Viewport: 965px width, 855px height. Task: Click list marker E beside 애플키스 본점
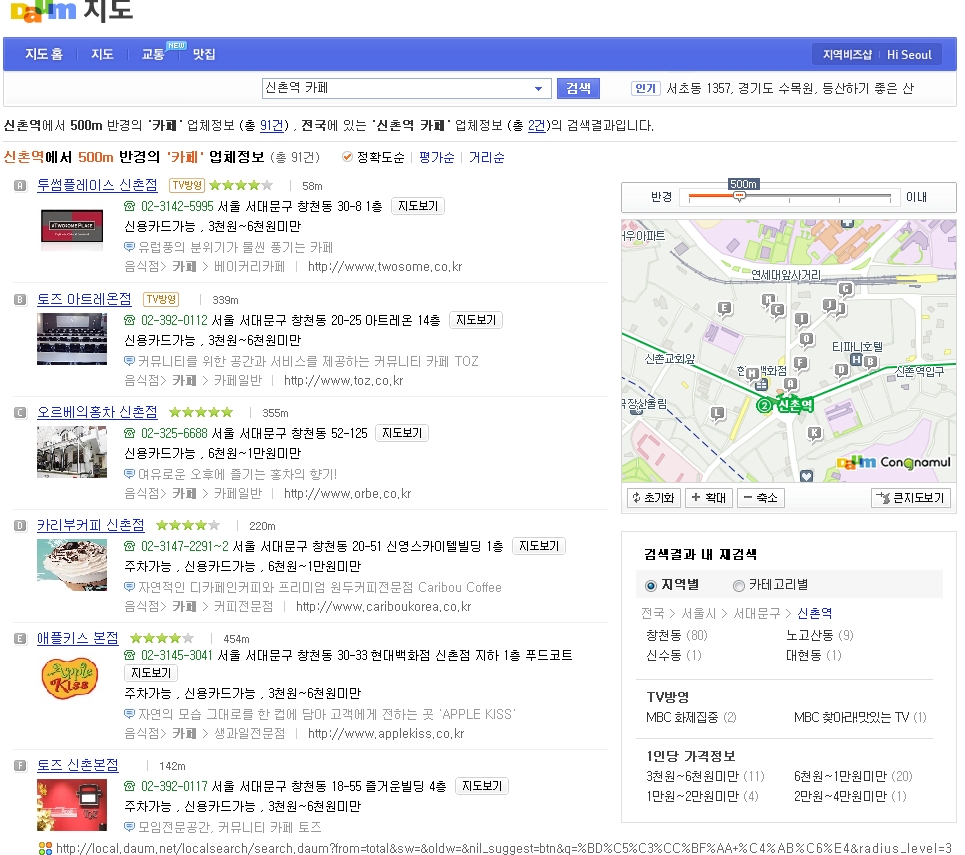point(20,638)
